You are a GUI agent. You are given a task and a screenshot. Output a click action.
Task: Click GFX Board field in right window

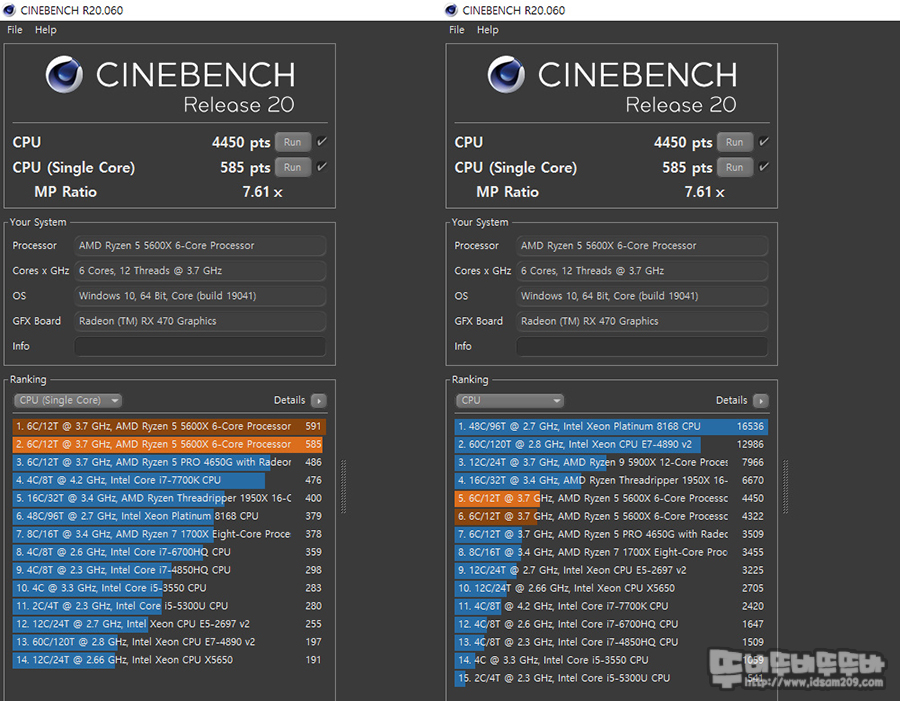(x=642, y=321)
